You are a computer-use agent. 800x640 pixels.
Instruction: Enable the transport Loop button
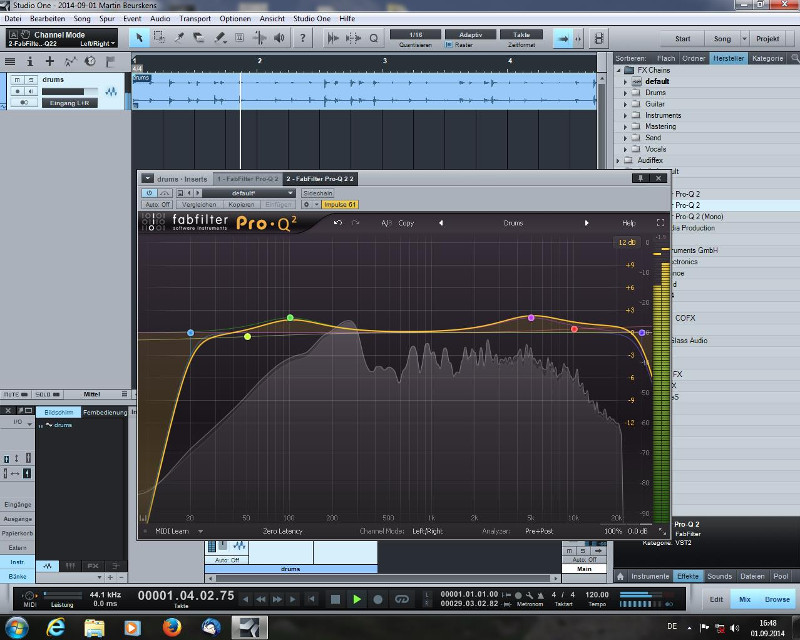pyautogui.click(x=402, y=599)
